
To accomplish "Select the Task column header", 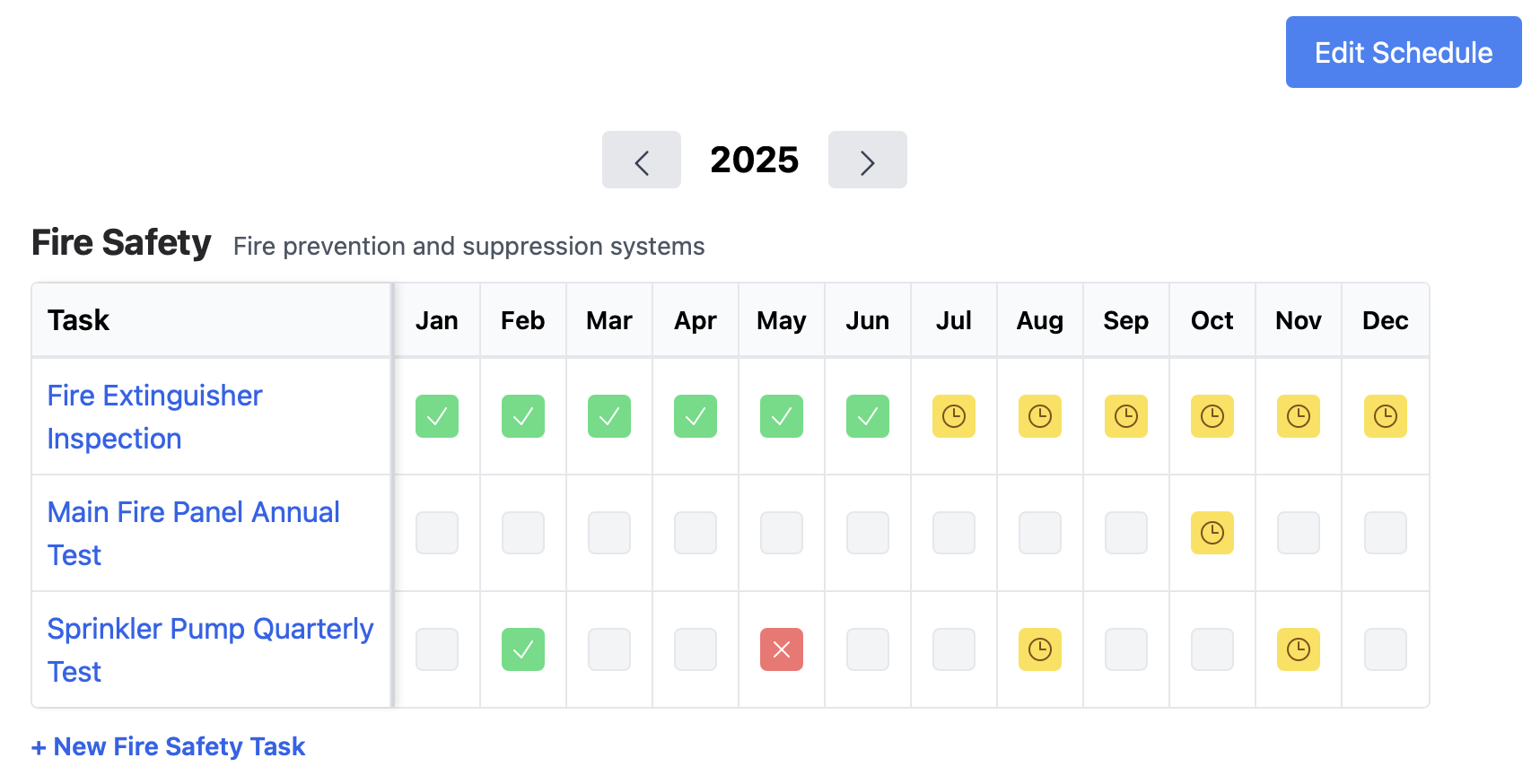I will [79, 319].
